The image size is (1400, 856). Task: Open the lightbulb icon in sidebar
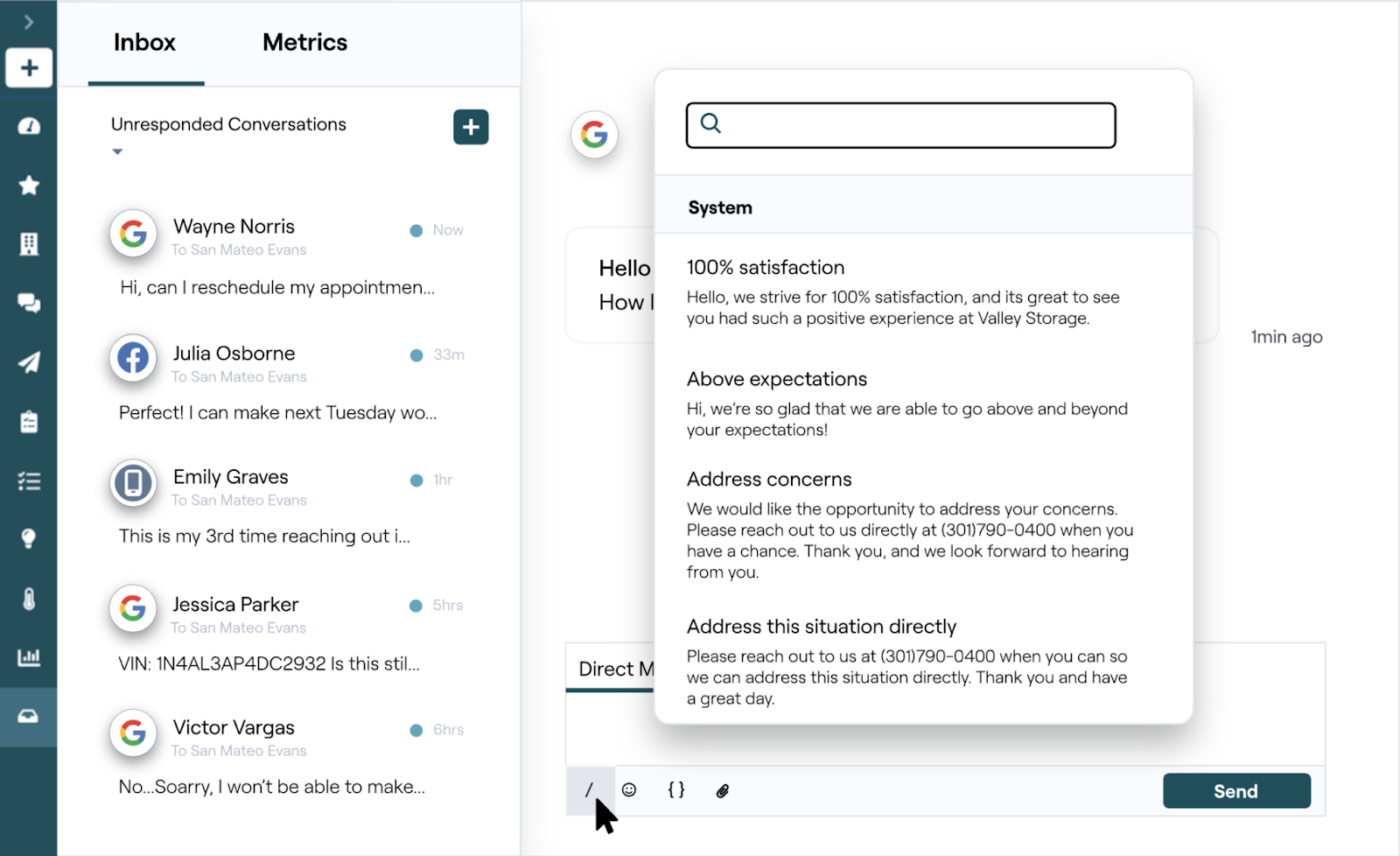(29, 538)
